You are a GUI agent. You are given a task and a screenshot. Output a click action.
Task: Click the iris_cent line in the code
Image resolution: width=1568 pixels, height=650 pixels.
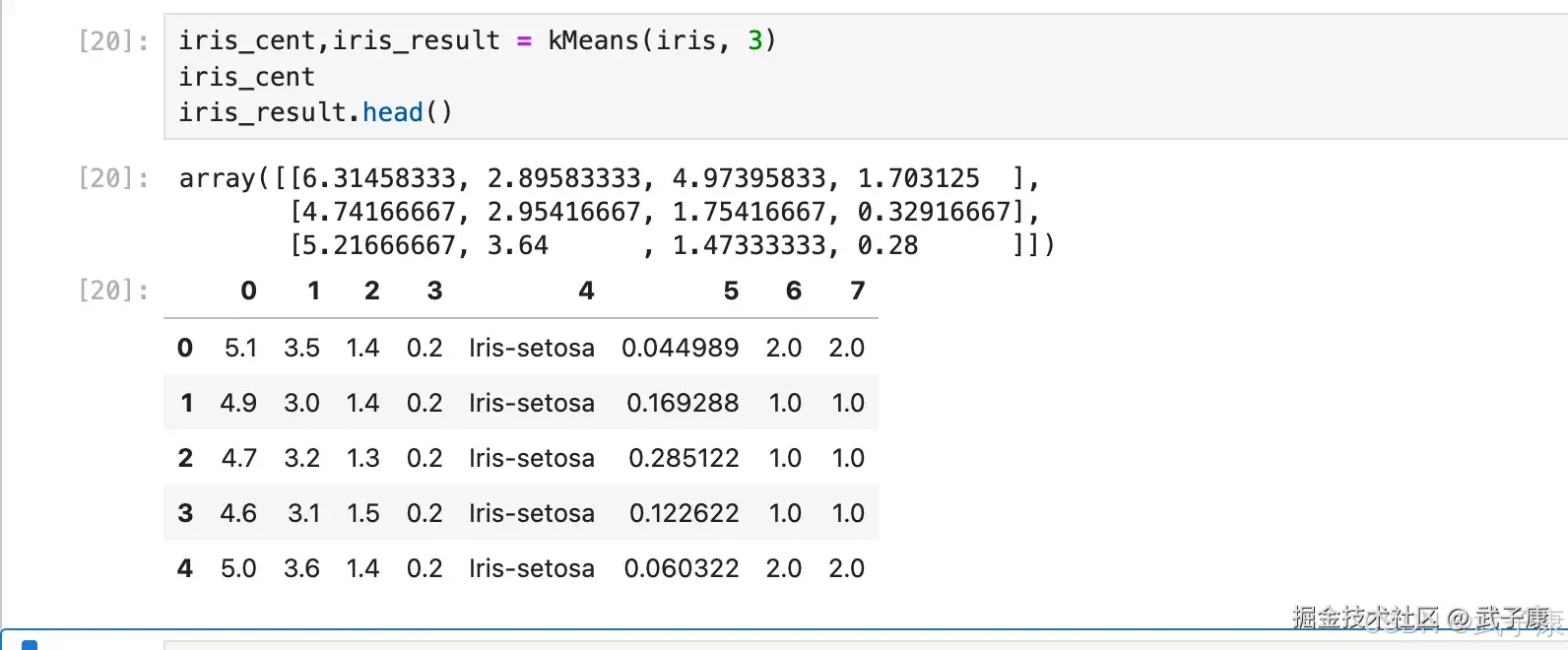246,77
